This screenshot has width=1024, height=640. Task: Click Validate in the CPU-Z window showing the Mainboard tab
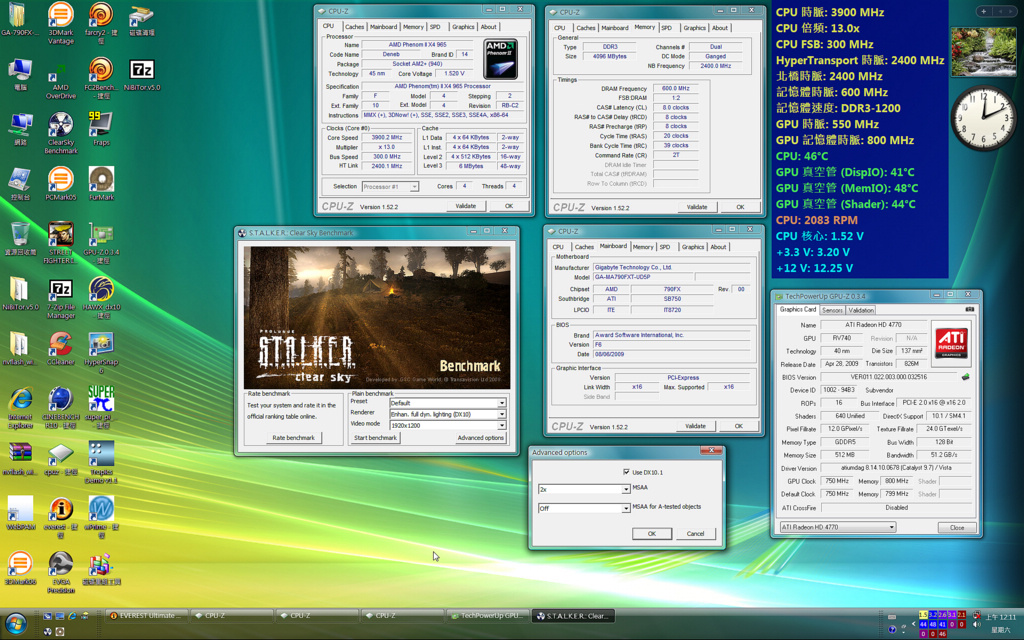tap(696, 426)
